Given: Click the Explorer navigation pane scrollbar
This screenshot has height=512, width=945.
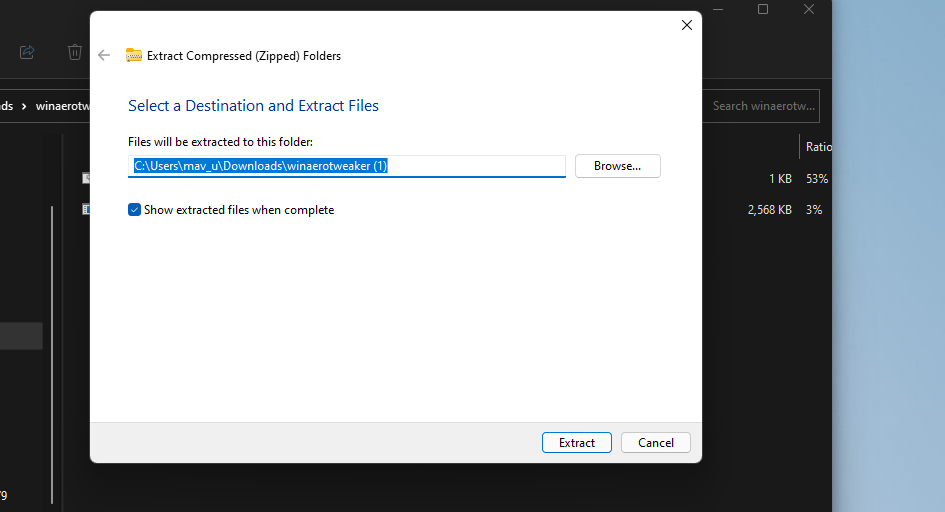Looking at the screenshot, I should [x=52, y=354].
